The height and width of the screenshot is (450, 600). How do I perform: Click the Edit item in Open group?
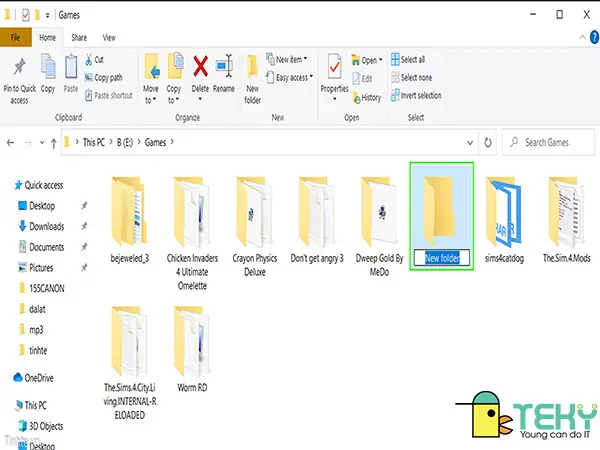pos(362,79)
